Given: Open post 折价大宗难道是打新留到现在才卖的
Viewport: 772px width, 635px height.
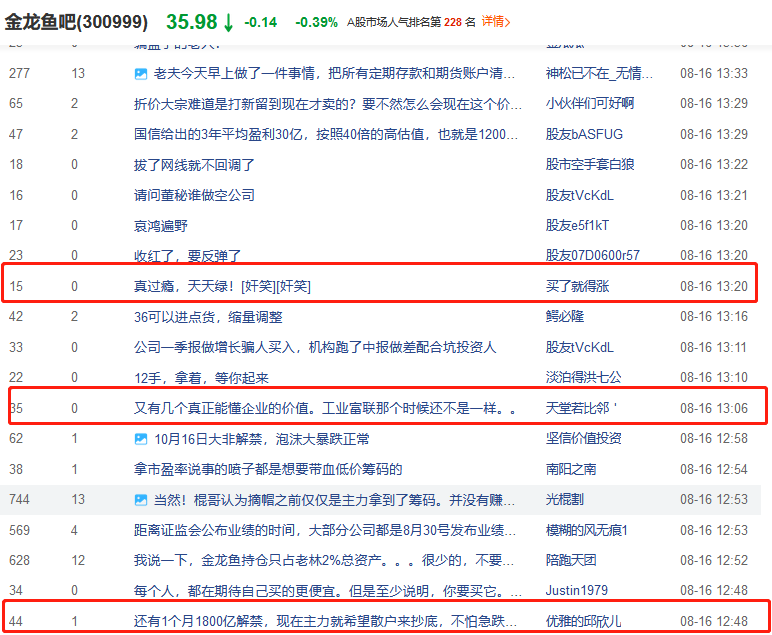Looking at the screenshot, I should point(327,104).
